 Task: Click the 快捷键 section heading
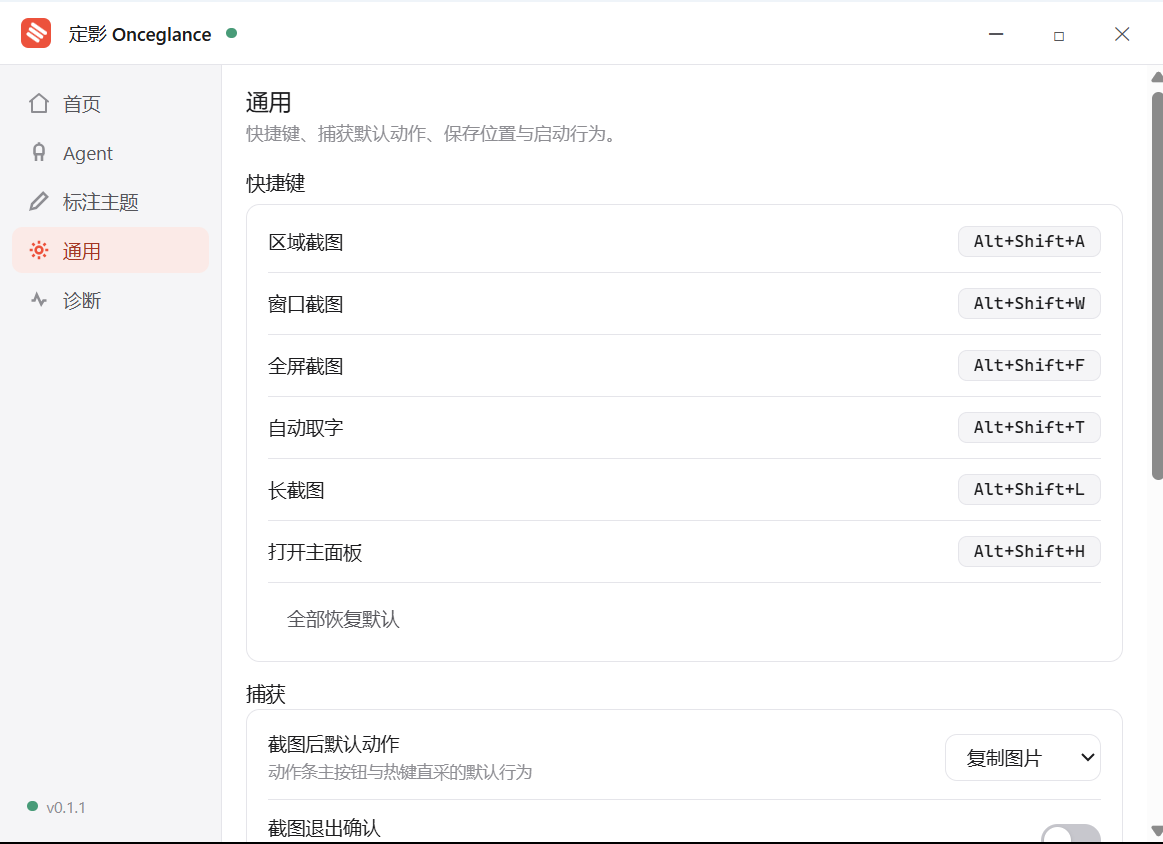coord(276,183)
